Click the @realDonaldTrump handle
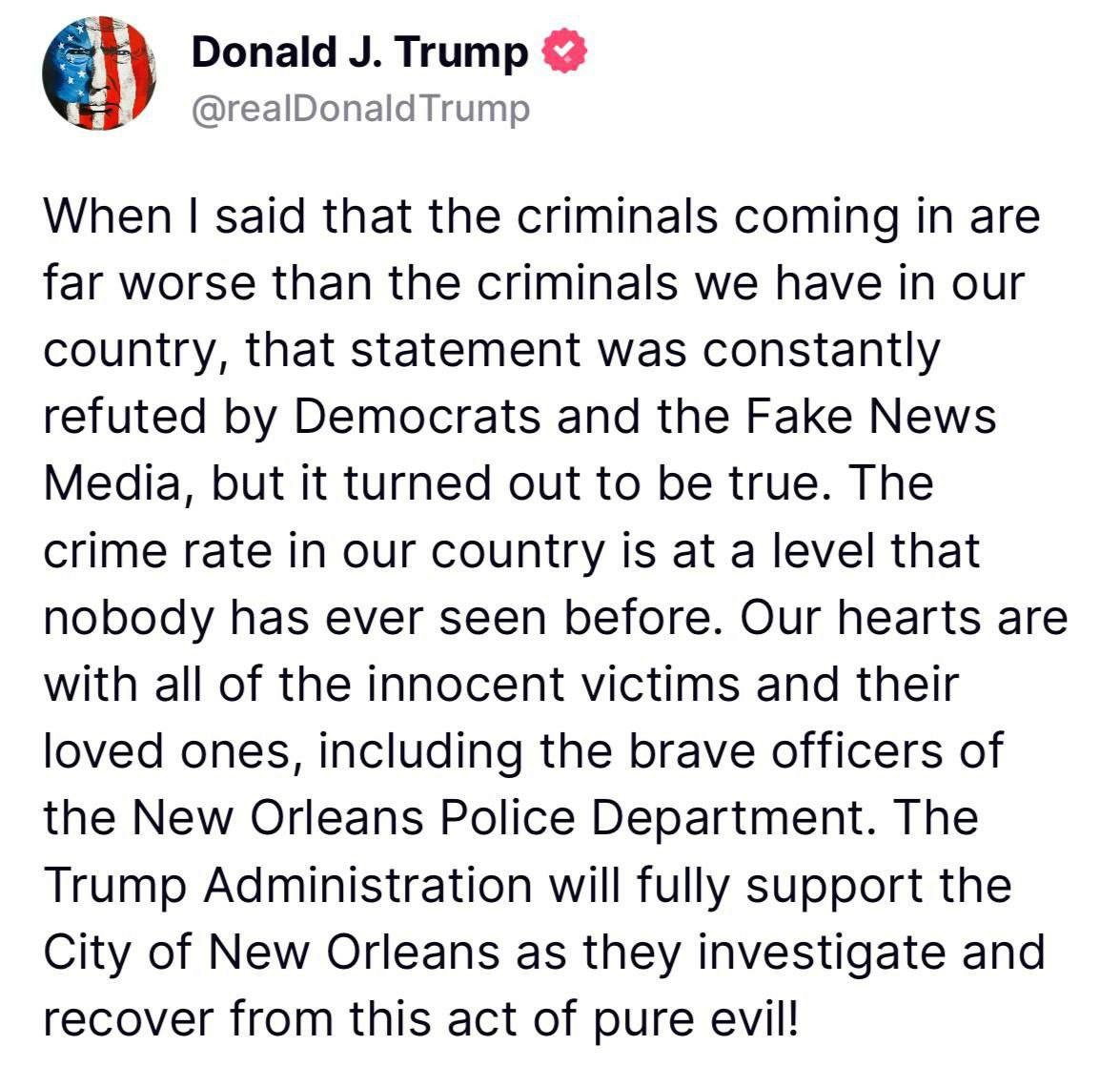1120x1066 pixels. tap(360, 110)
